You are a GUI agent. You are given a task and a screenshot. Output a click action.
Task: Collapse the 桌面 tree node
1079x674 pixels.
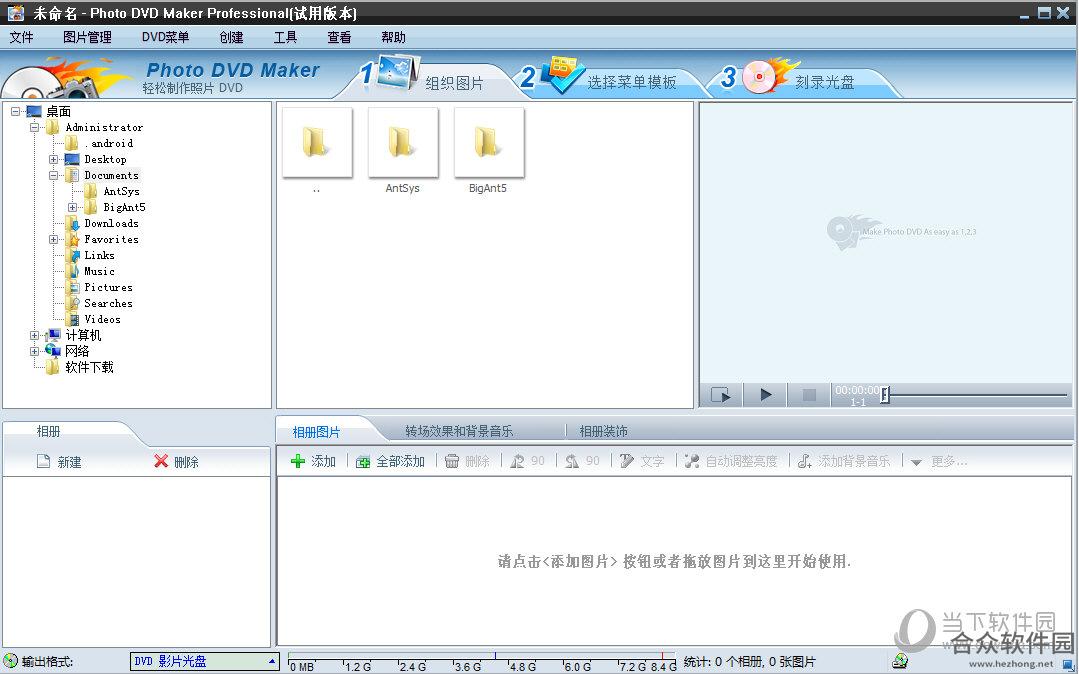point(15,112)
